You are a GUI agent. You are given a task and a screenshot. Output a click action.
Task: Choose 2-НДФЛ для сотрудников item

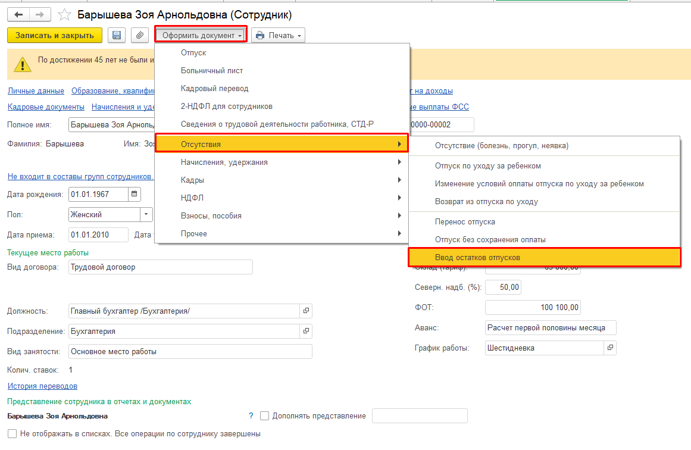(x=281, y=106)
